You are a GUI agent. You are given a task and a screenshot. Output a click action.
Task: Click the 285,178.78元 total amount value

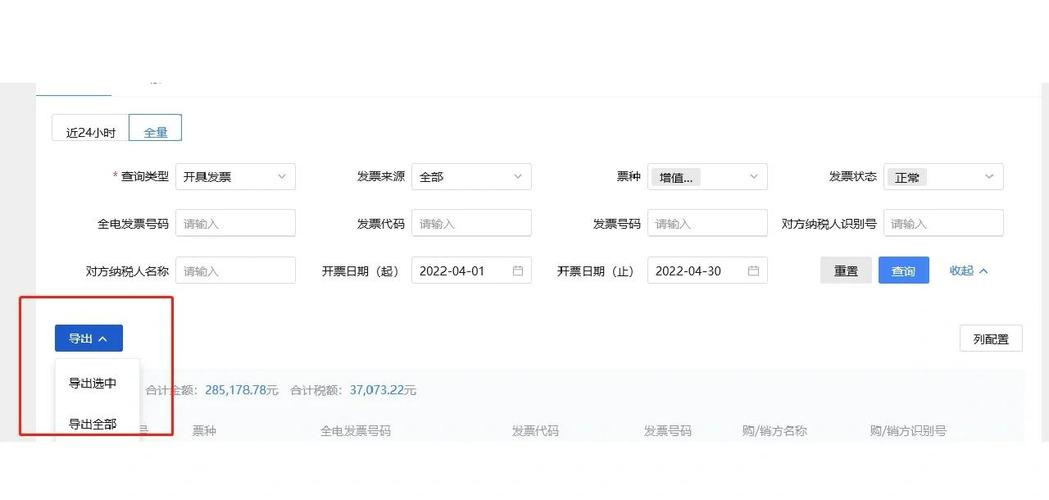(241, 390)
